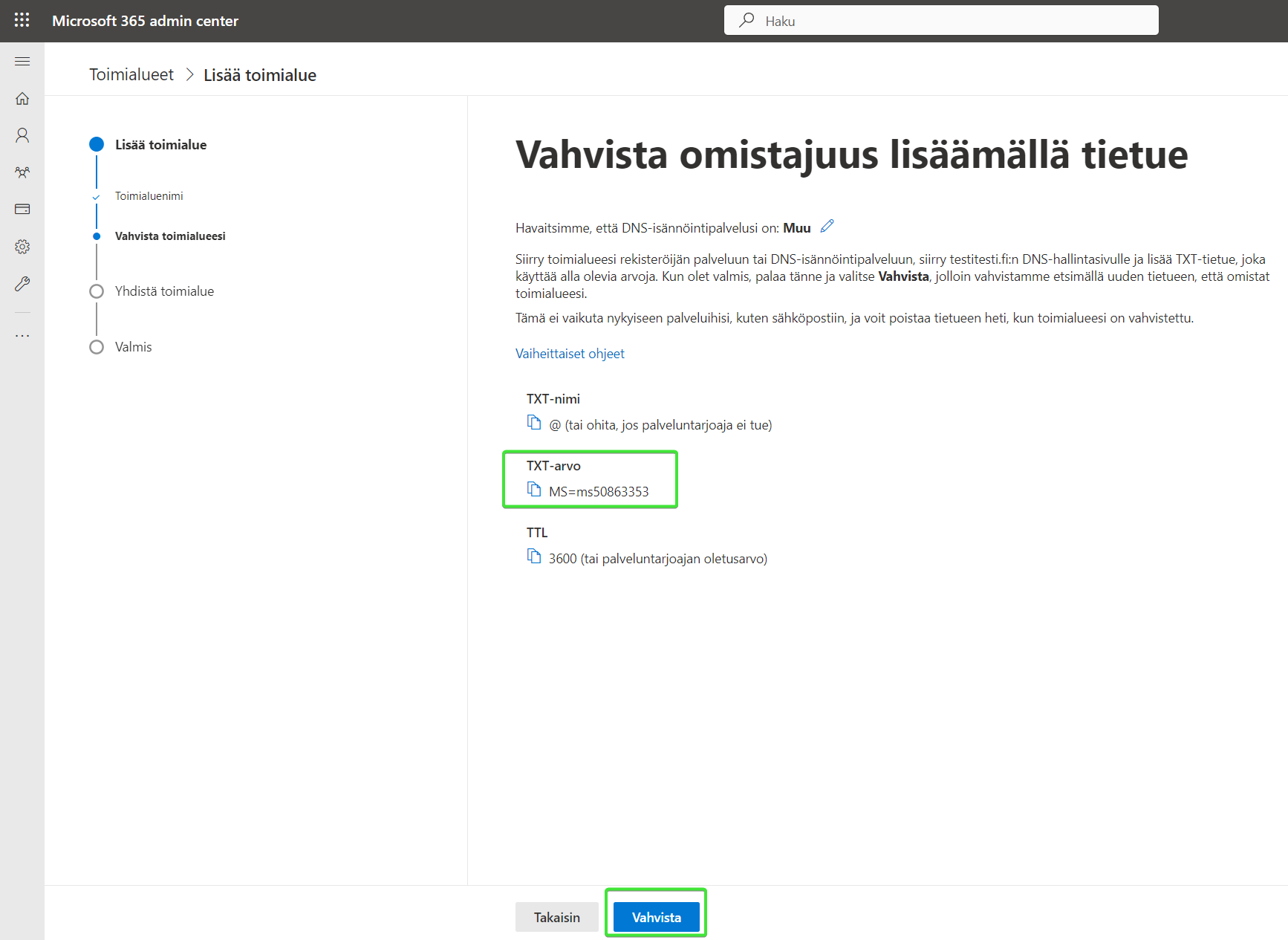
Task: Click Microsoft 365 admin center title
Action: click(145, 21)
